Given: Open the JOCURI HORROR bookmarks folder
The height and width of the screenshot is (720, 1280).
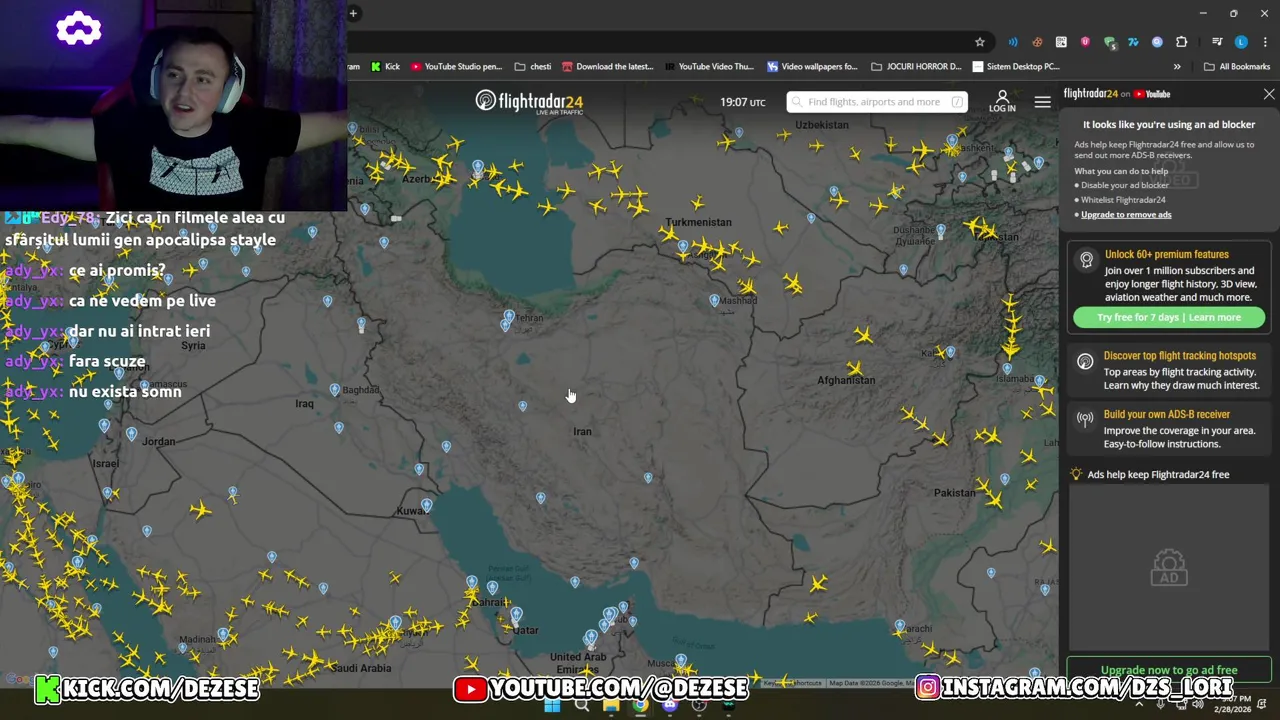Looking at the screenshot, I should click(916, 67).
